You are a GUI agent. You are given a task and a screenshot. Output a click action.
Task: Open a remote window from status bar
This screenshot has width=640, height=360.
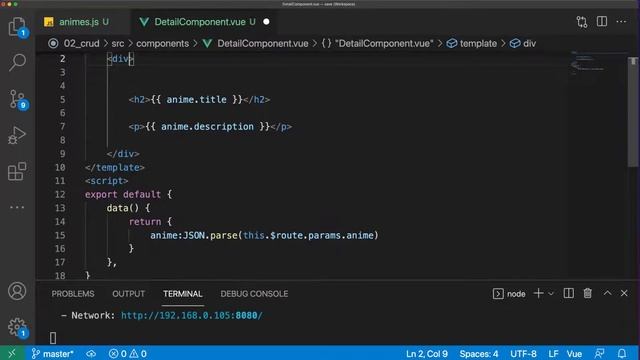(12, 353)
